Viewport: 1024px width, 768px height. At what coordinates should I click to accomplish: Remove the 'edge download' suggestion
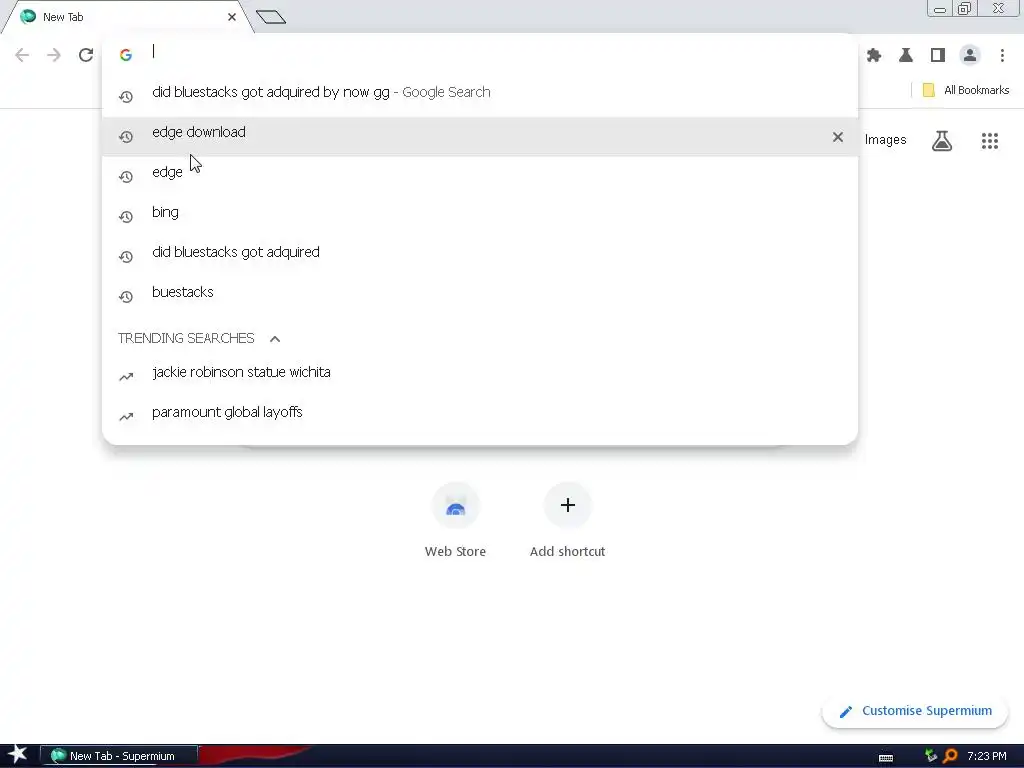(x=838, y=137)
